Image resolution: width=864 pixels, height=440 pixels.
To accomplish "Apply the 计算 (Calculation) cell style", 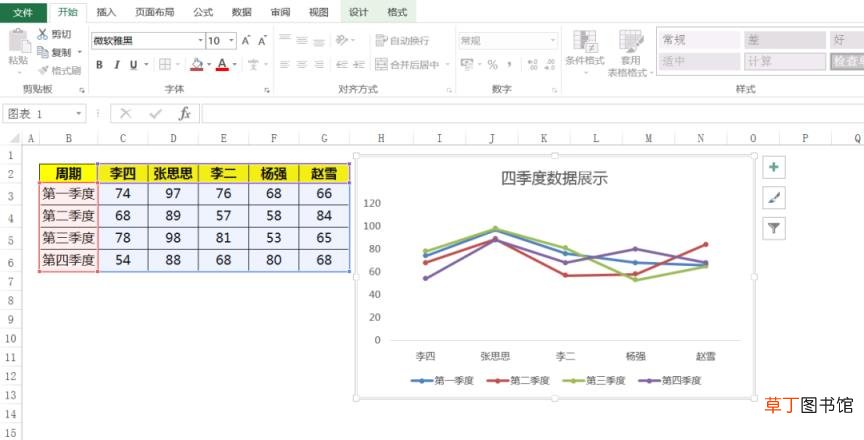I will point(784,61).
